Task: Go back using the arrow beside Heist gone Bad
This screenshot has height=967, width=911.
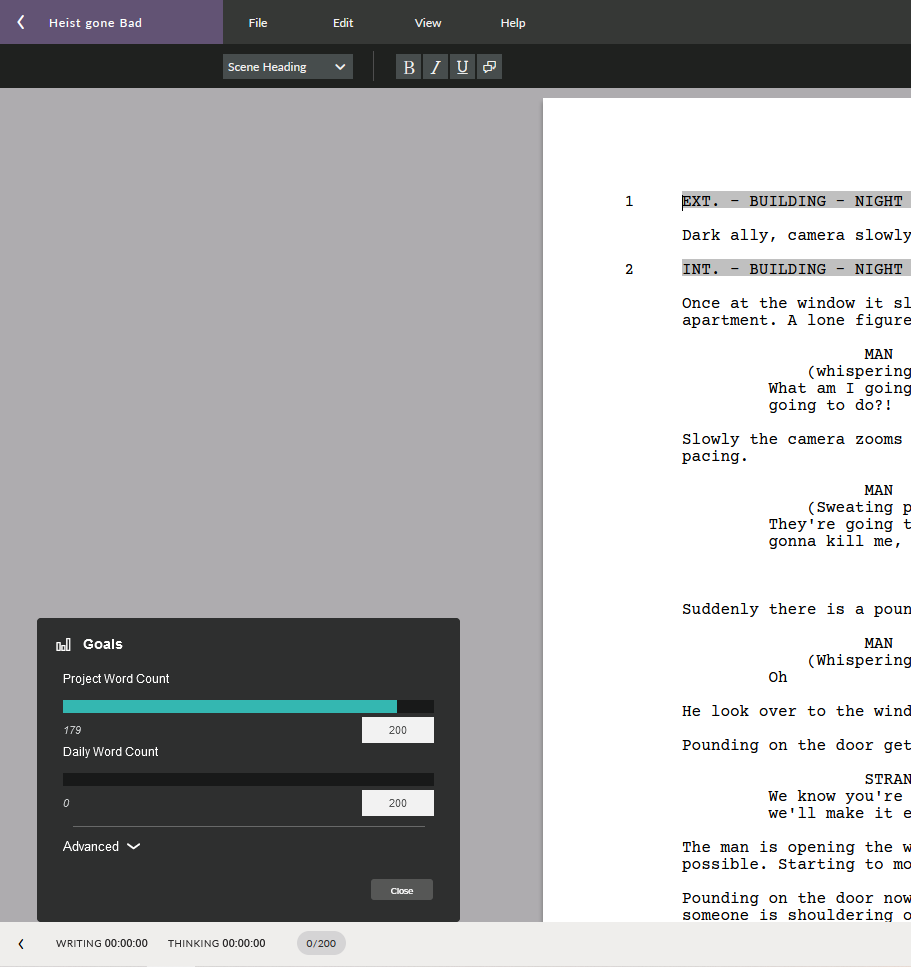Action: (21, 22)
